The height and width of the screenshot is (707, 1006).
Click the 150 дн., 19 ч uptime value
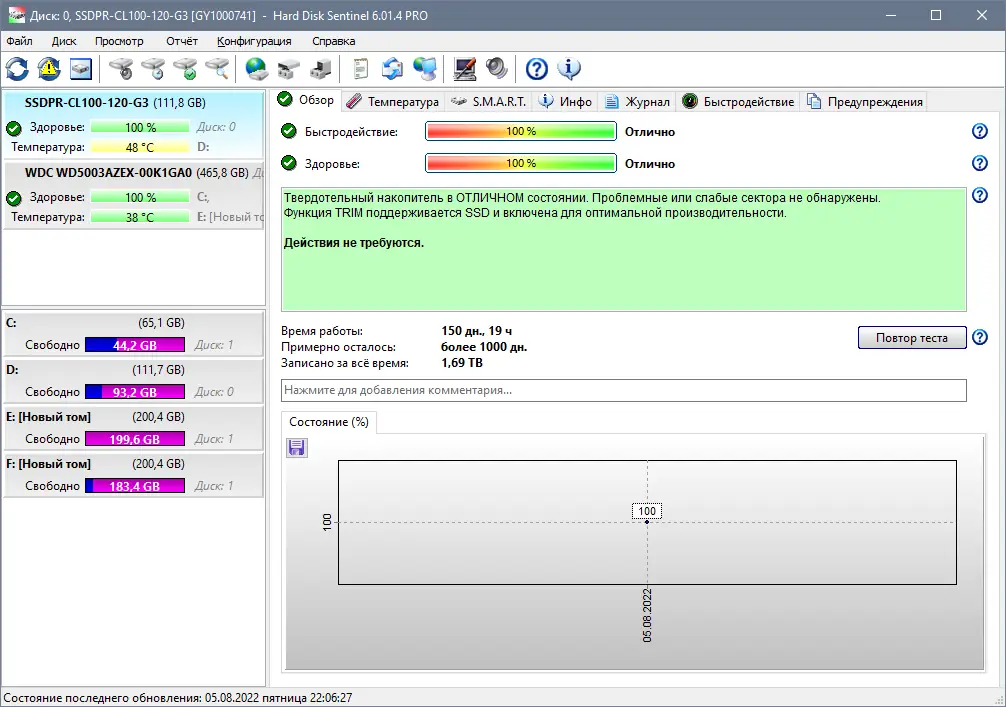pyautogui.click(x=477, y=331)
